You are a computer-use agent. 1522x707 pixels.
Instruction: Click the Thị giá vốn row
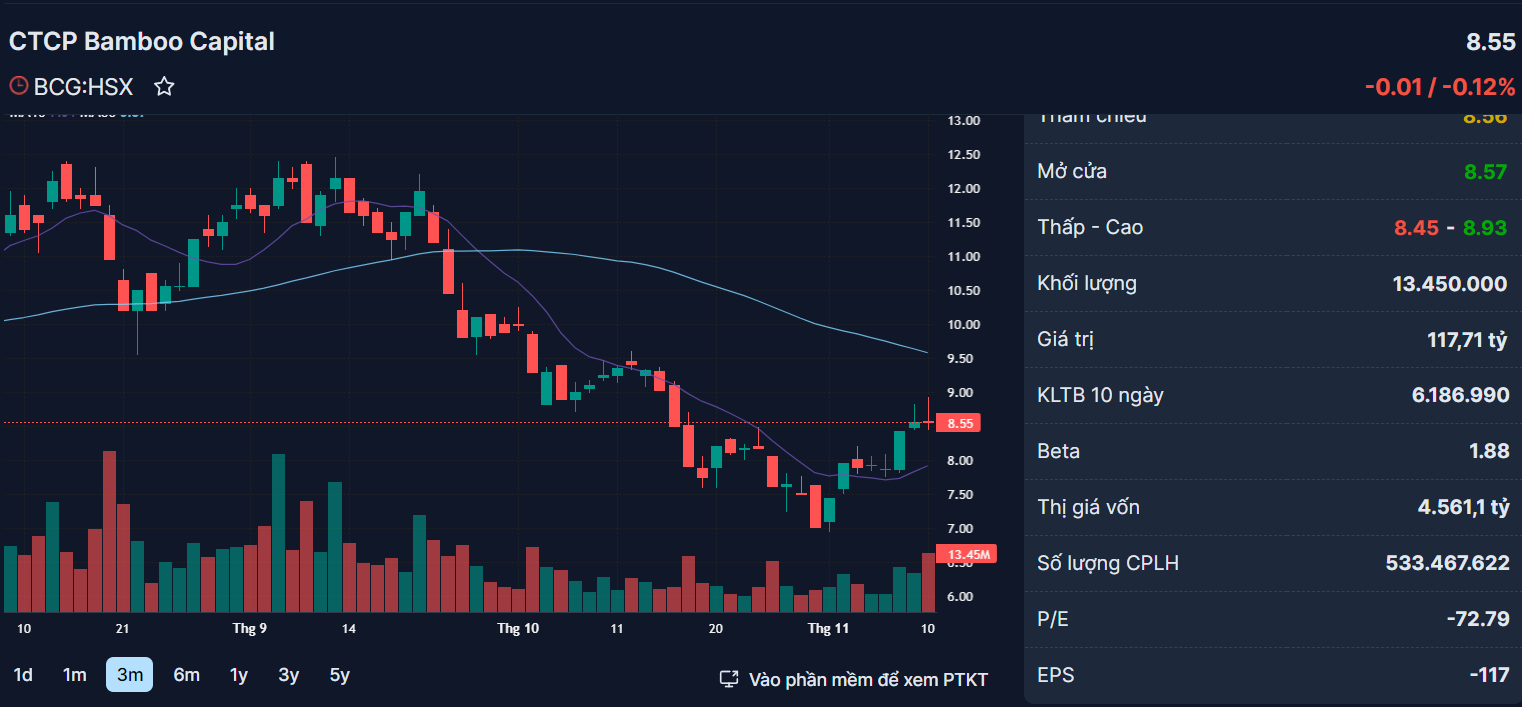[x=1273, y=507]
